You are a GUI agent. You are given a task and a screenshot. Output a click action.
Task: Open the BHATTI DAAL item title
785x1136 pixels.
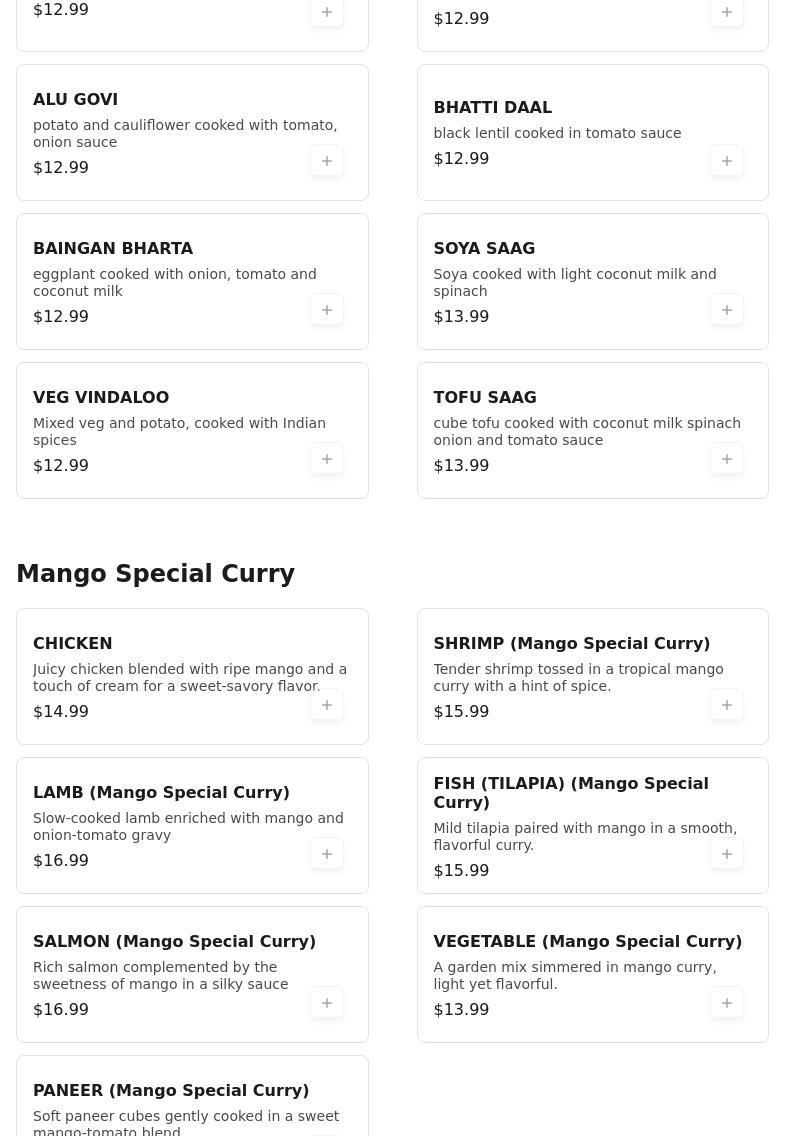tap(492, 107)
